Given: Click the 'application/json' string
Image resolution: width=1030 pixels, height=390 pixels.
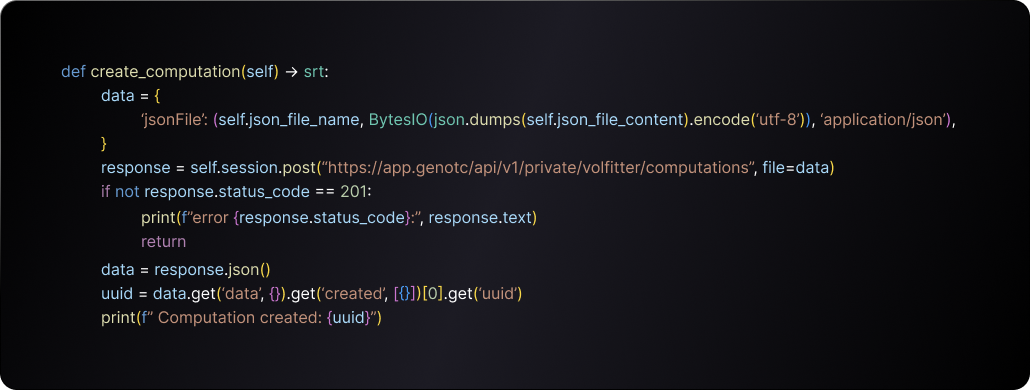Looking at the screenshot, I should [884, 119].
